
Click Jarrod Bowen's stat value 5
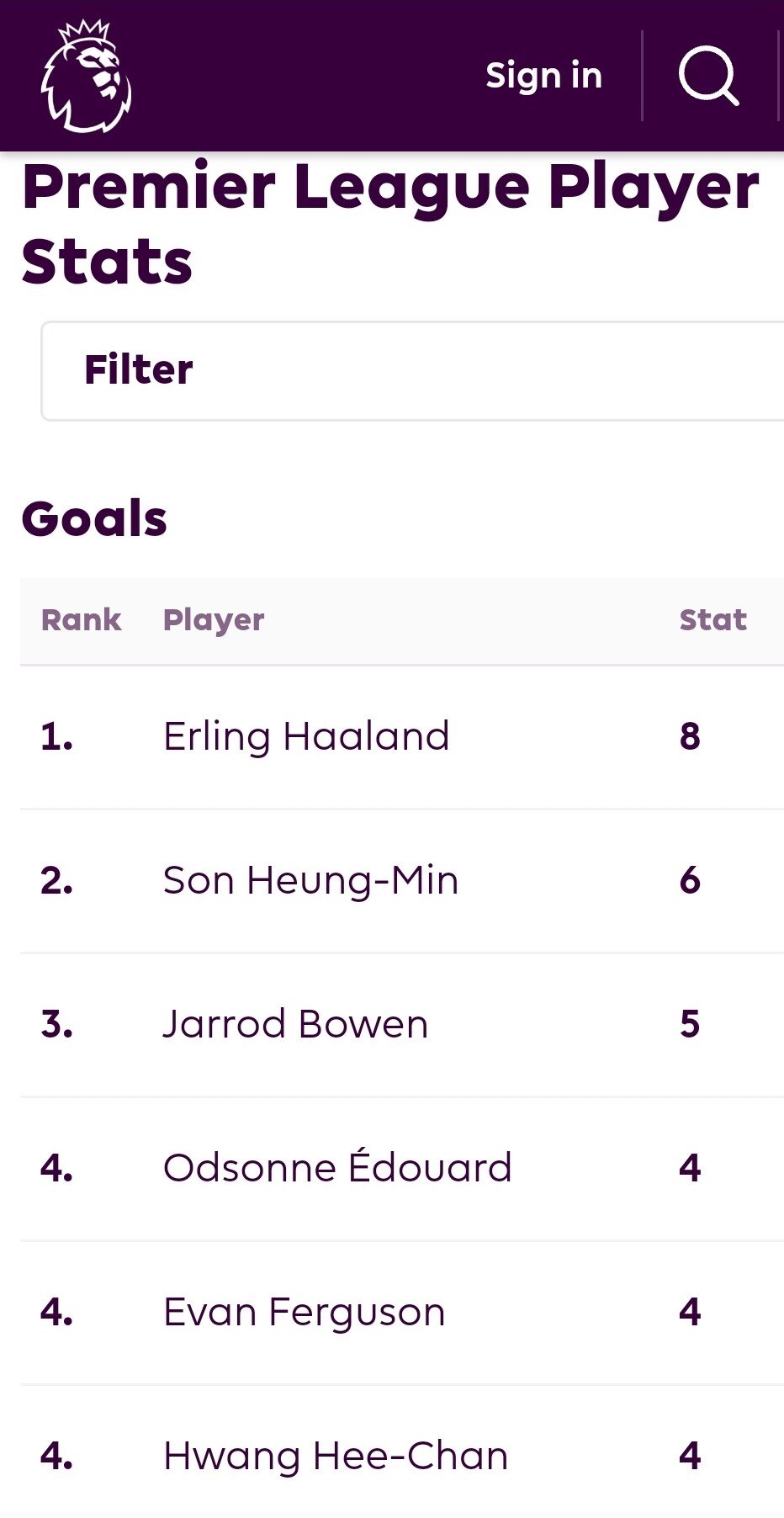coord(690,1024)
